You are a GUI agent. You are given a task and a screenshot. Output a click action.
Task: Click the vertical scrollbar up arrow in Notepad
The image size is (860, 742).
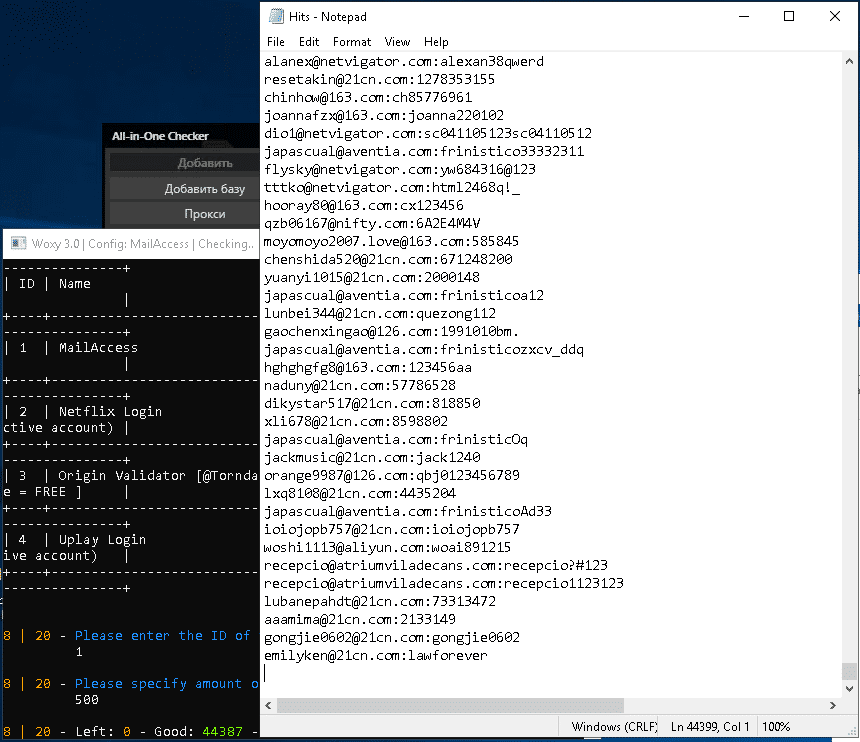[849, 61]
